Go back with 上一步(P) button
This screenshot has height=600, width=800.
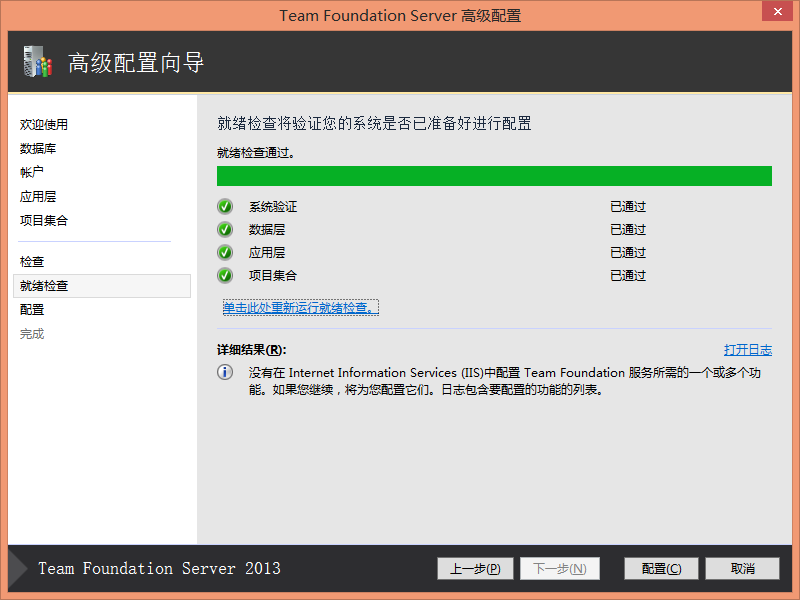475,568
